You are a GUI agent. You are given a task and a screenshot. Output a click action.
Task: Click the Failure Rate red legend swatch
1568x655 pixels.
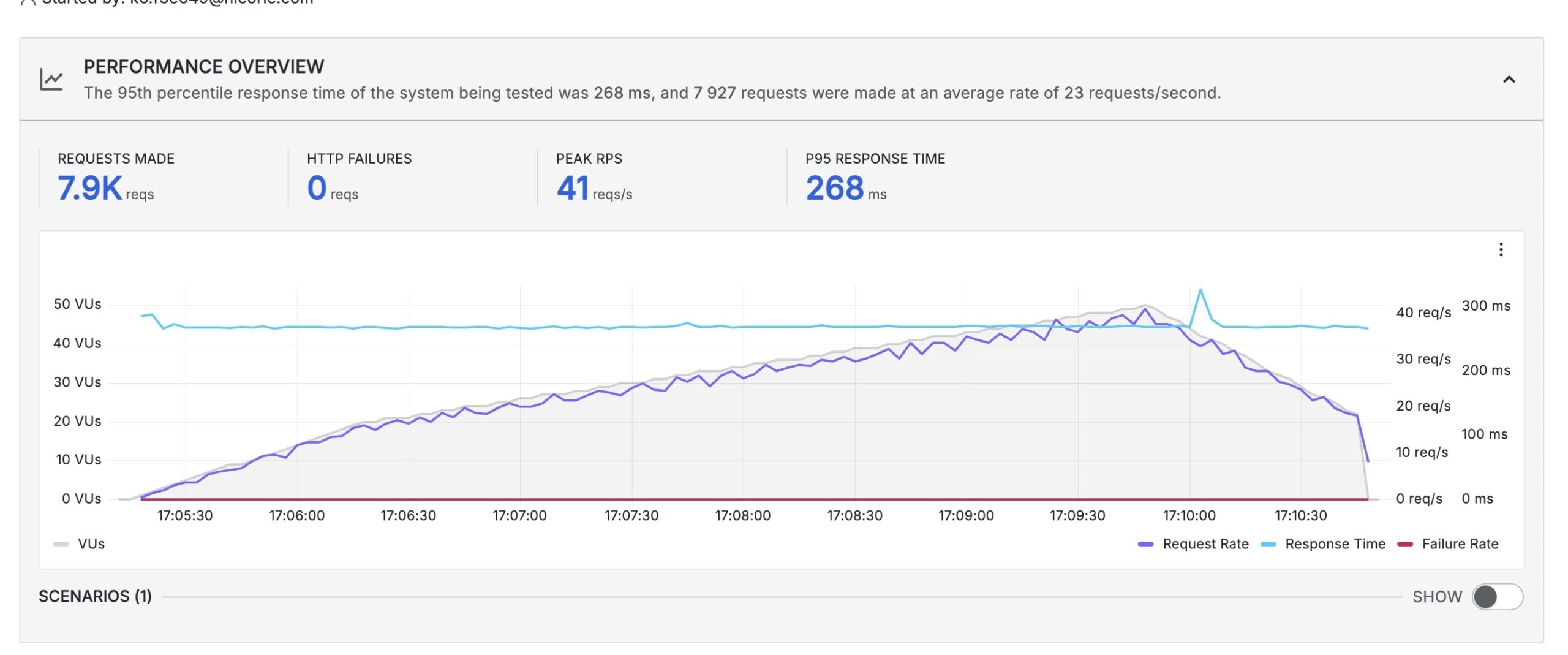(x=1405, y=544)
